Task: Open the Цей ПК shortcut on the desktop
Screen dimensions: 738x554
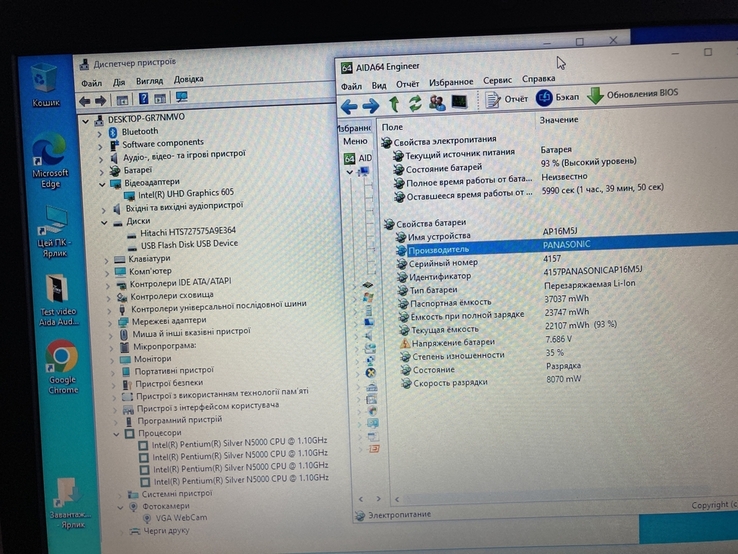Action: (x=54, y=232)
